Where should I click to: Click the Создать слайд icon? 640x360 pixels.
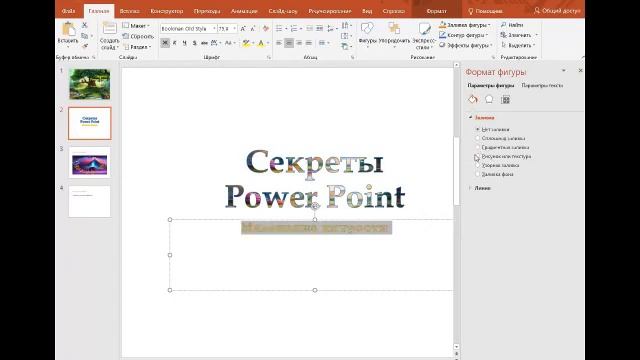(109, 29)
